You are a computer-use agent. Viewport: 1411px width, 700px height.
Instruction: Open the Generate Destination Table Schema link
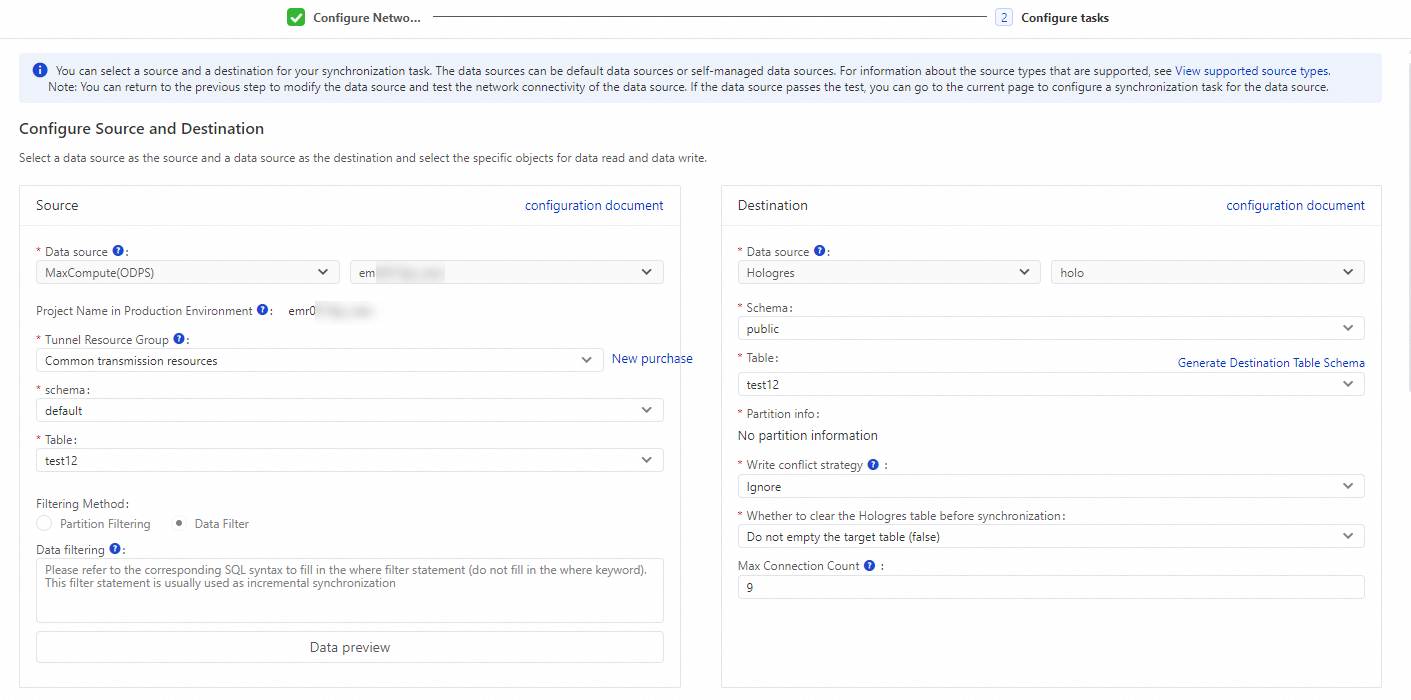[x=1271, y=362]
